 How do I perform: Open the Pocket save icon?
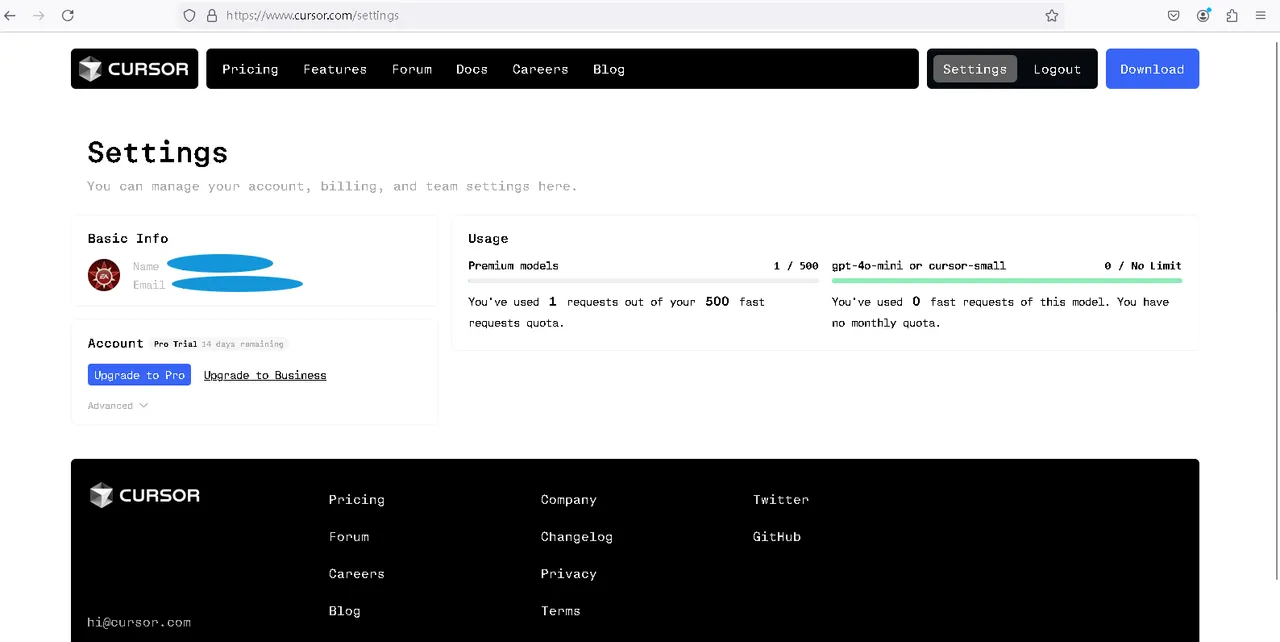click(x=1174, y=16)
